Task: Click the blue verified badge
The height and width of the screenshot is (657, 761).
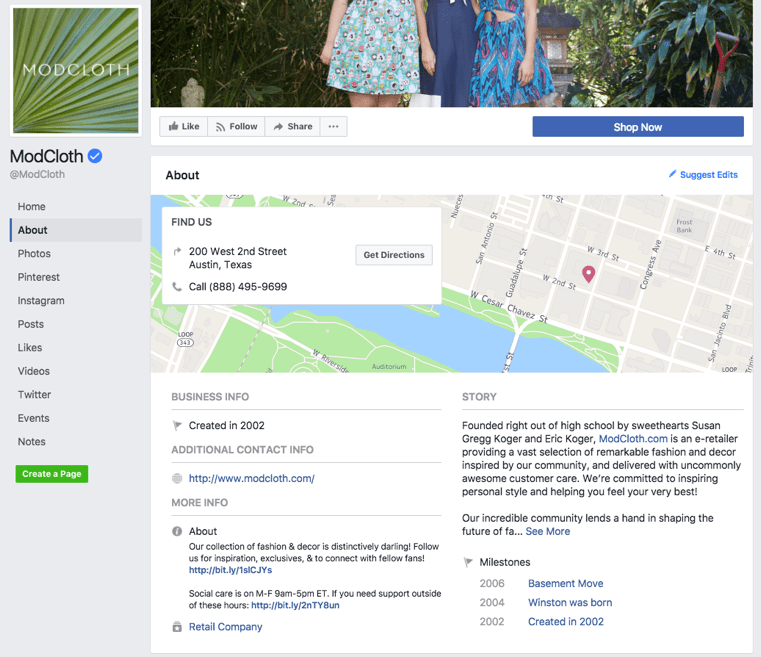Action: [x=95, y=156]
